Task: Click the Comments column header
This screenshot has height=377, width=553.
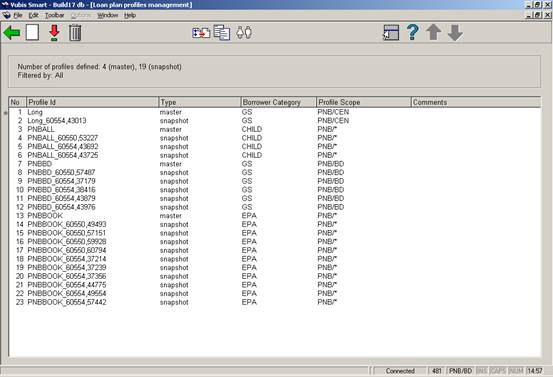Action: tap(476, 102)
